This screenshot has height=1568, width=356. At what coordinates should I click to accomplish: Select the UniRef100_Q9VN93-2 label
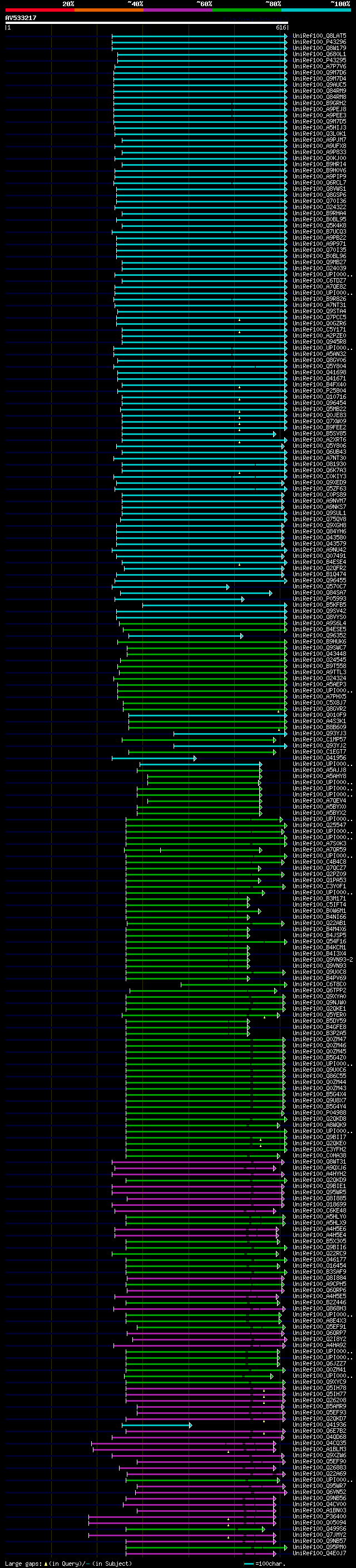tap(323, 959)
